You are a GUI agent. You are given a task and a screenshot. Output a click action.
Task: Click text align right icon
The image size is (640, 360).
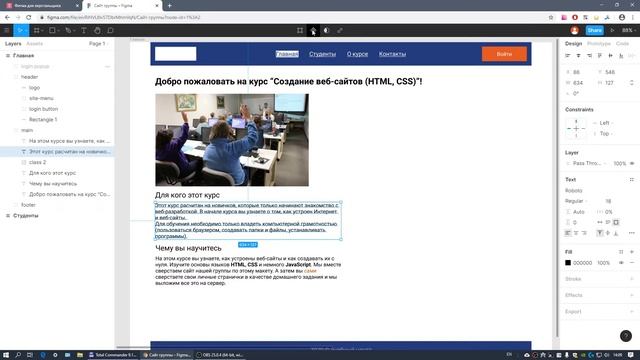coord(584,233)
